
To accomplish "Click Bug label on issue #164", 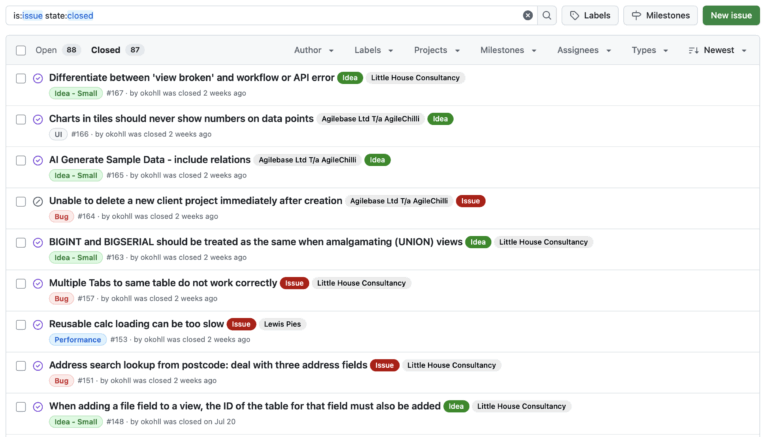I will tap(61, 217).
